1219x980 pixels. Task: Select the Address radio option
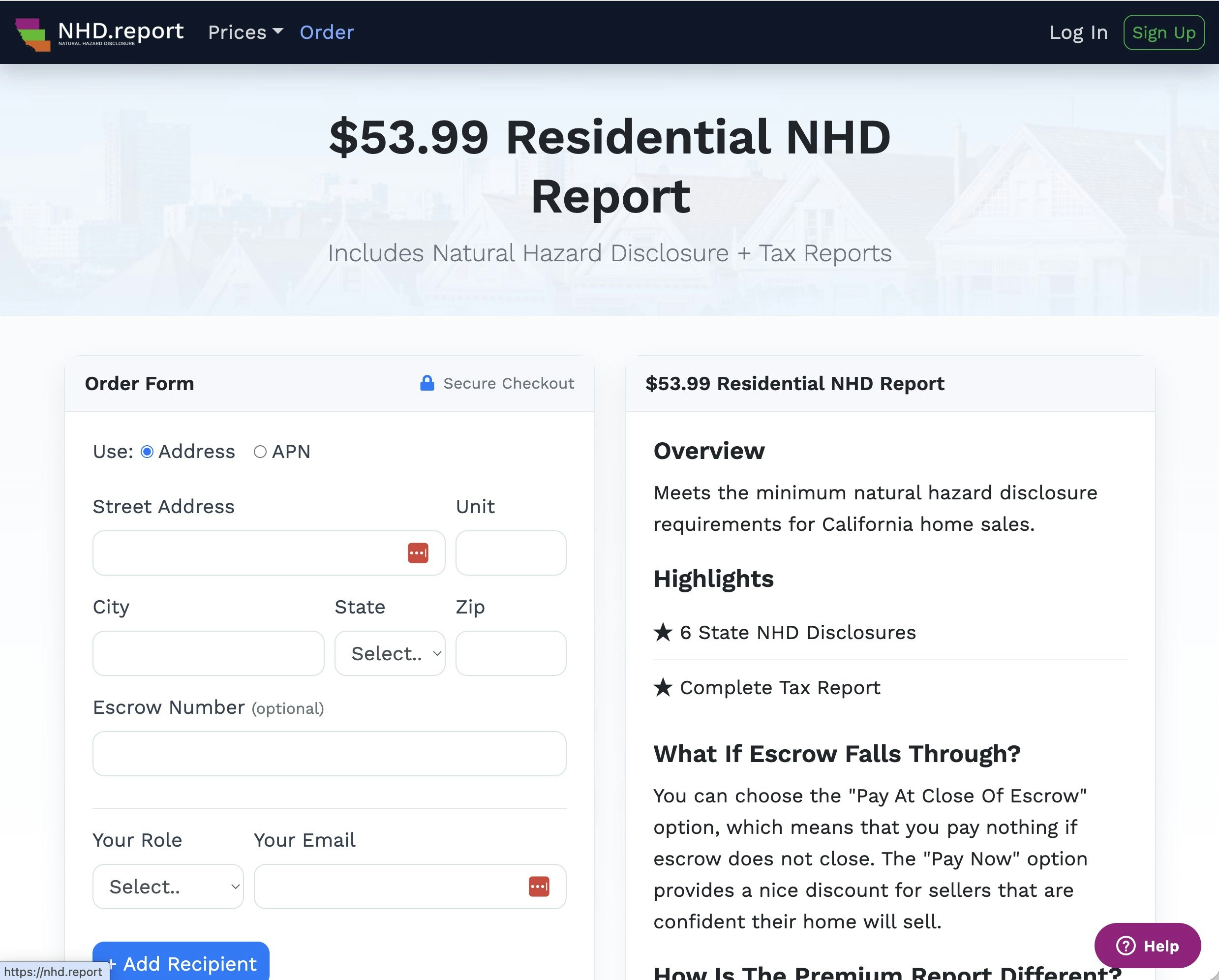(x=147, y=452)
